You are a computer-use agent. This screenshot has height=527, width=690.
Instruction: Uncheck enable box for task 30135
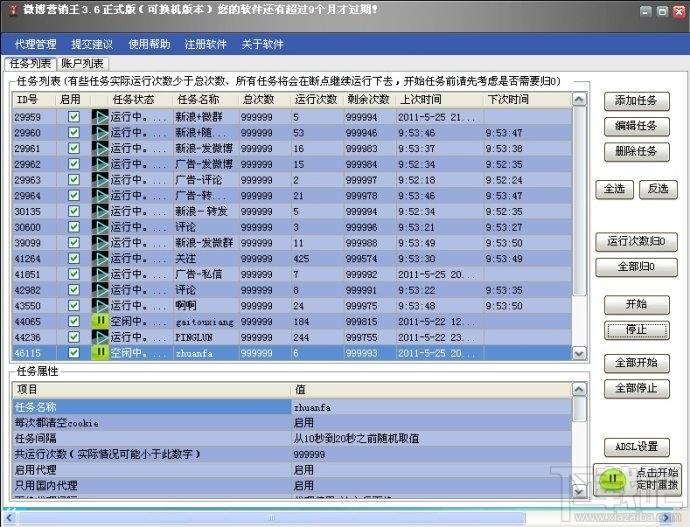click(74, 211)
